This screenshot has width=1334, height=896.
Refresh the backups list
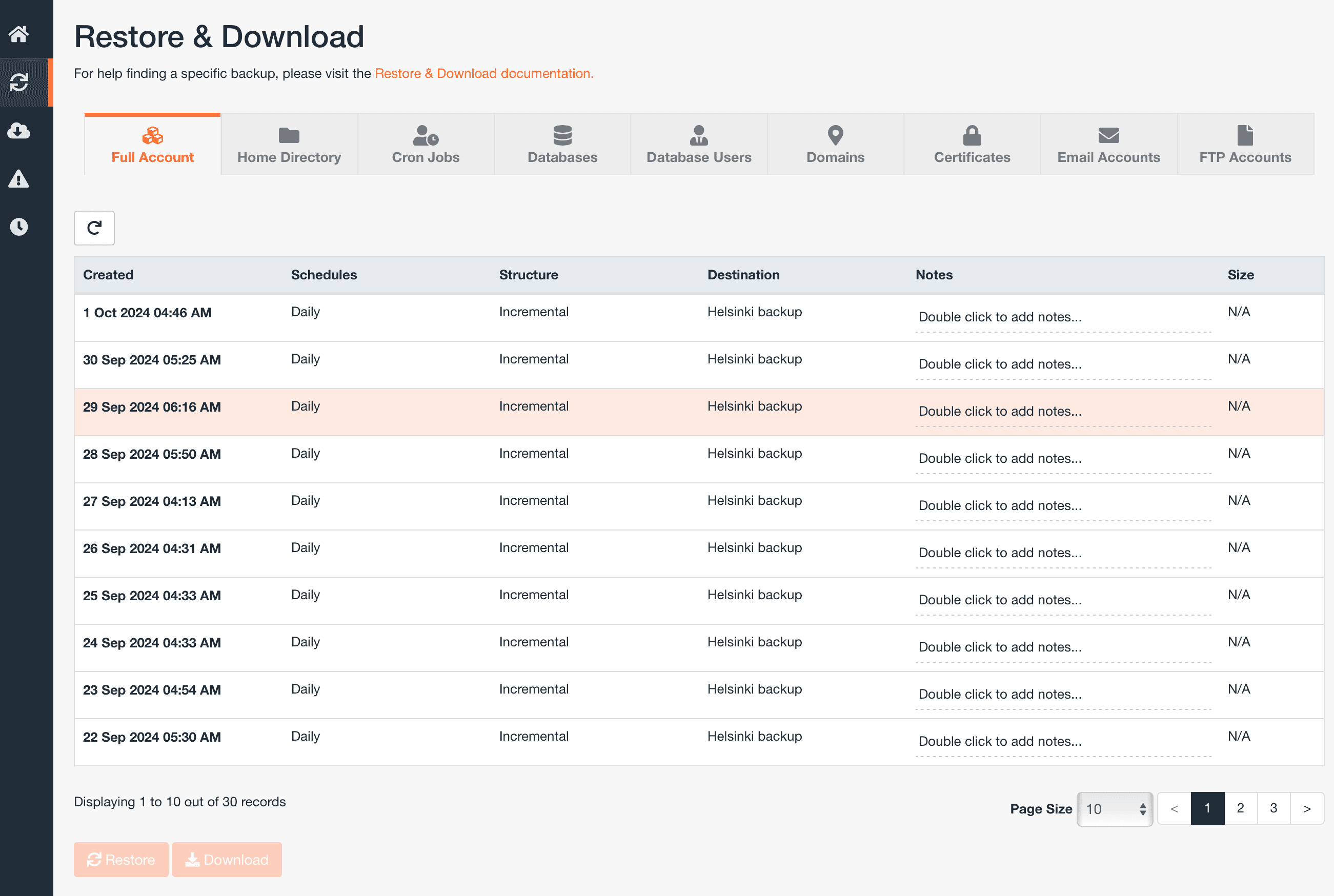tap(94, 228)
